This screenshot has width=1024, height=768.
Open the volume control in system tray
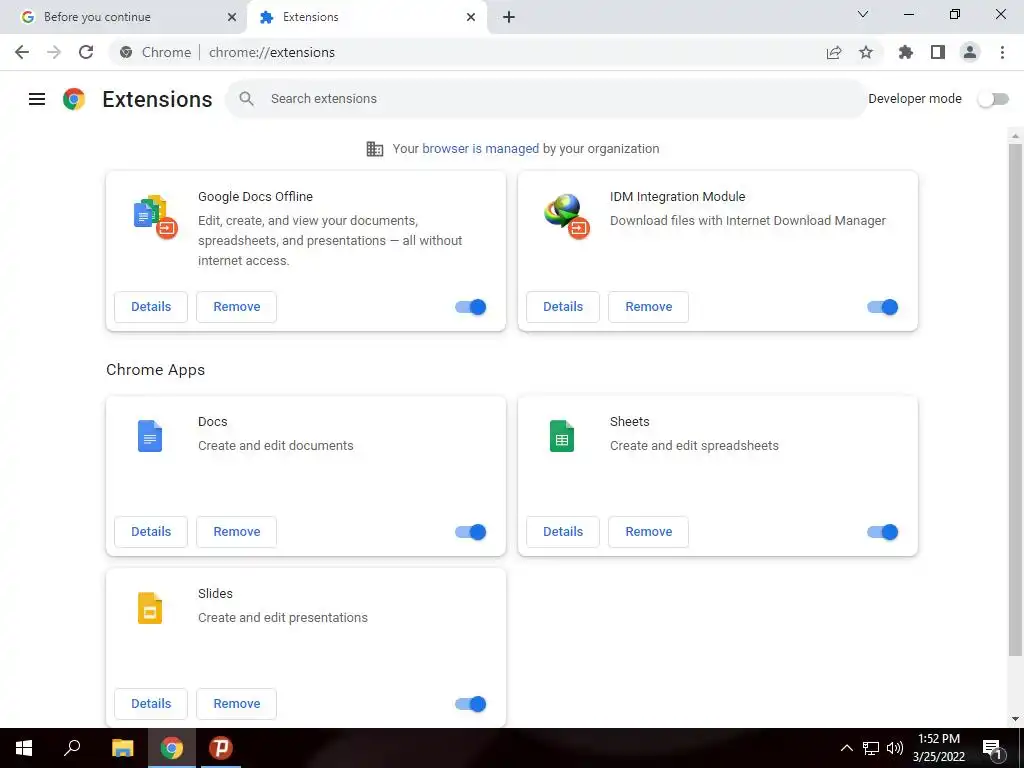[895, 748]
